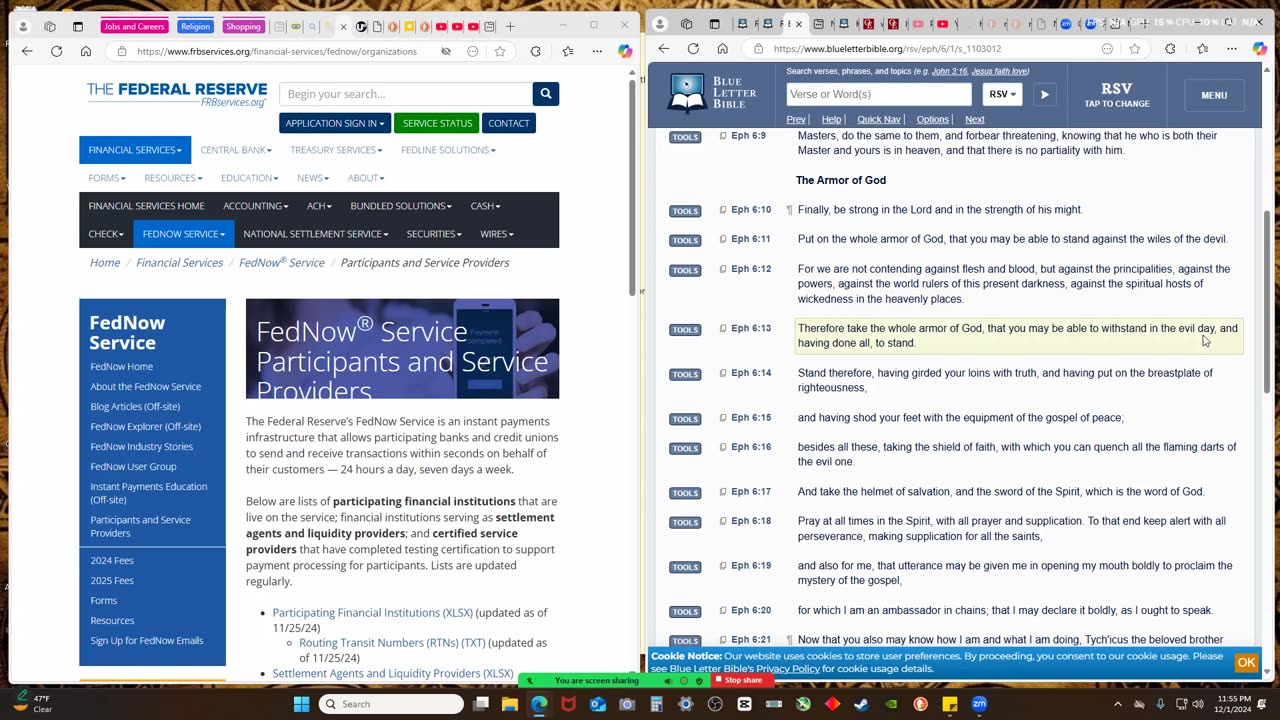Click the TOOLS badge for Eph 6:13
The height and width of the screenshot is (720, 1280).
click(x=685, y=330)
